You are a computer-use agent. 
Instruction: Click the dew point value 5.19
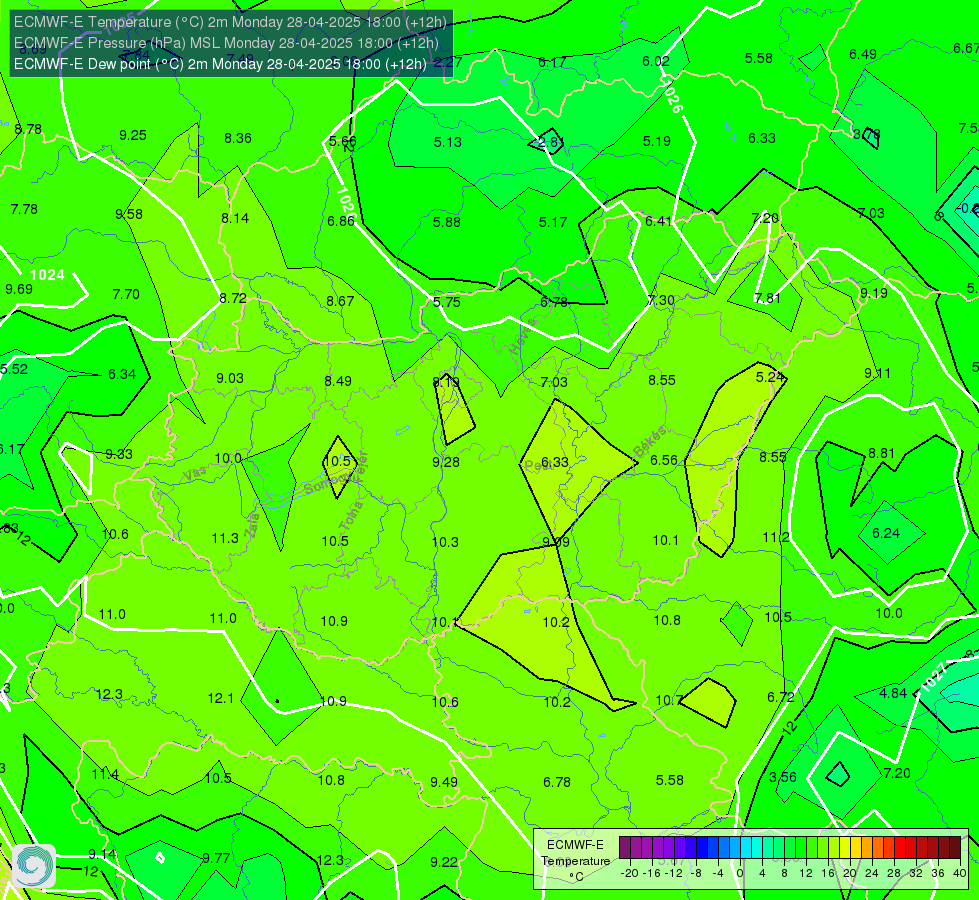click(657, 141)
